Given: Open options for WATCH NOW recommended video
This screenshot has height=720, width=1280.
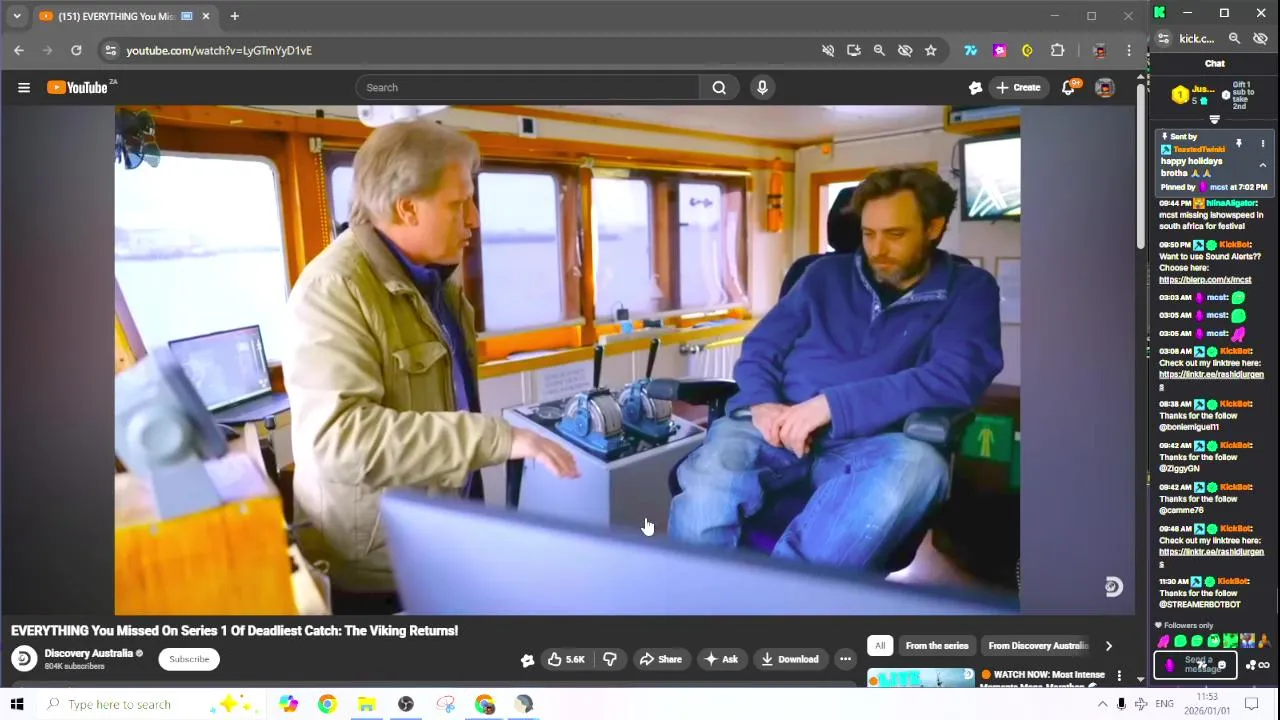Looking at the screenshot, I should [x=1119, y=676].
